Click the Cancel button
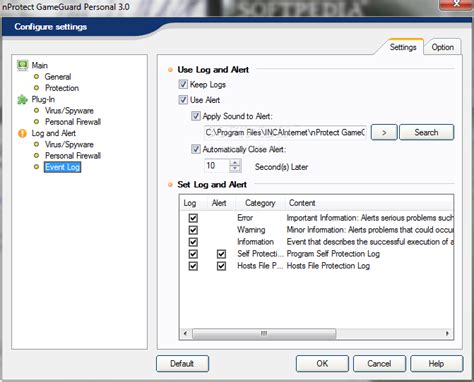This screenshot has width=474, height=382. [379, 364]
